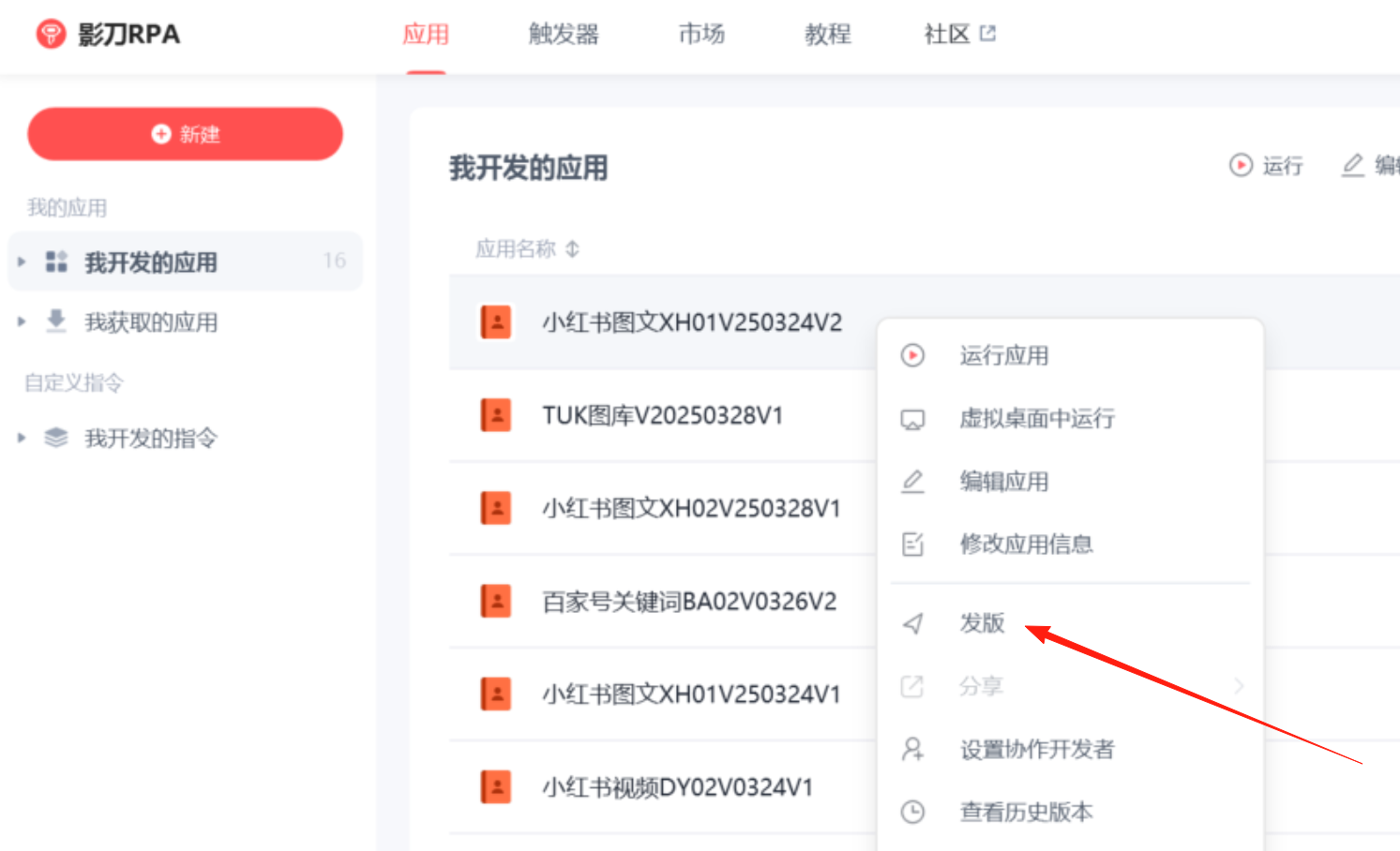Go to the 教程 tab
This screenshot has height=851, width=1400.
coord(827,35)
